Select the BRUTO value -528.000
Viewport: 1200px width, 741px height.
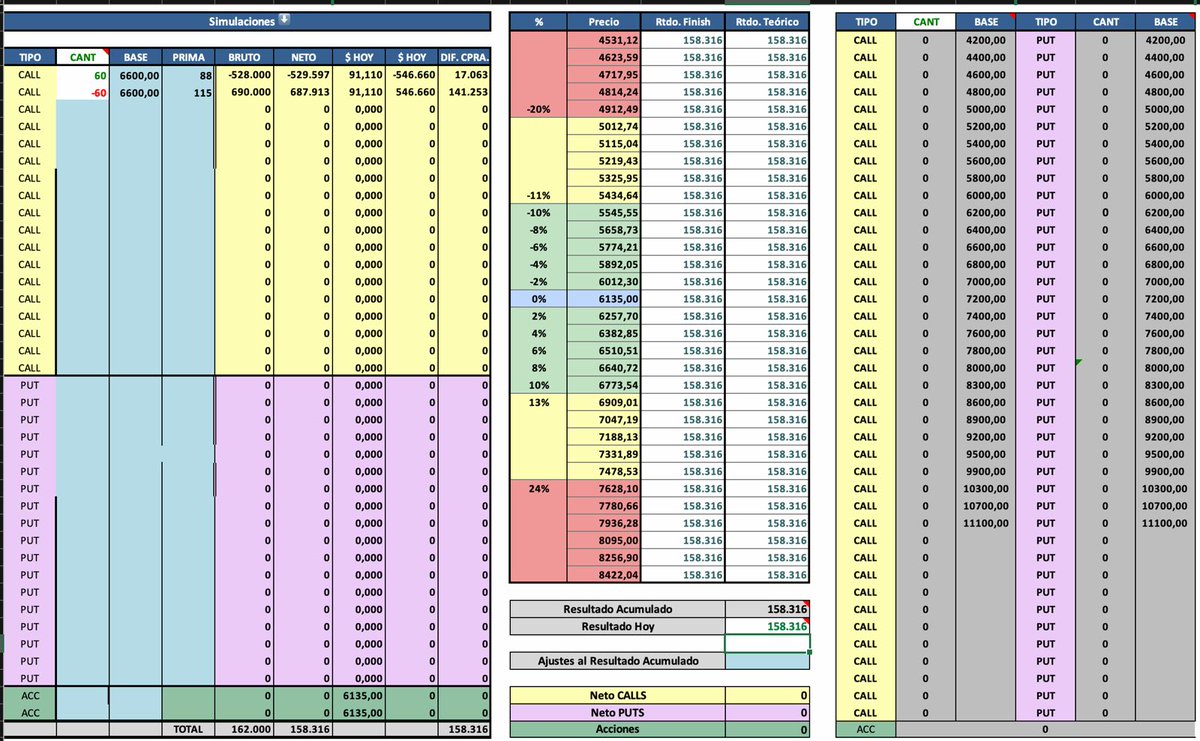tap(244, 74)
